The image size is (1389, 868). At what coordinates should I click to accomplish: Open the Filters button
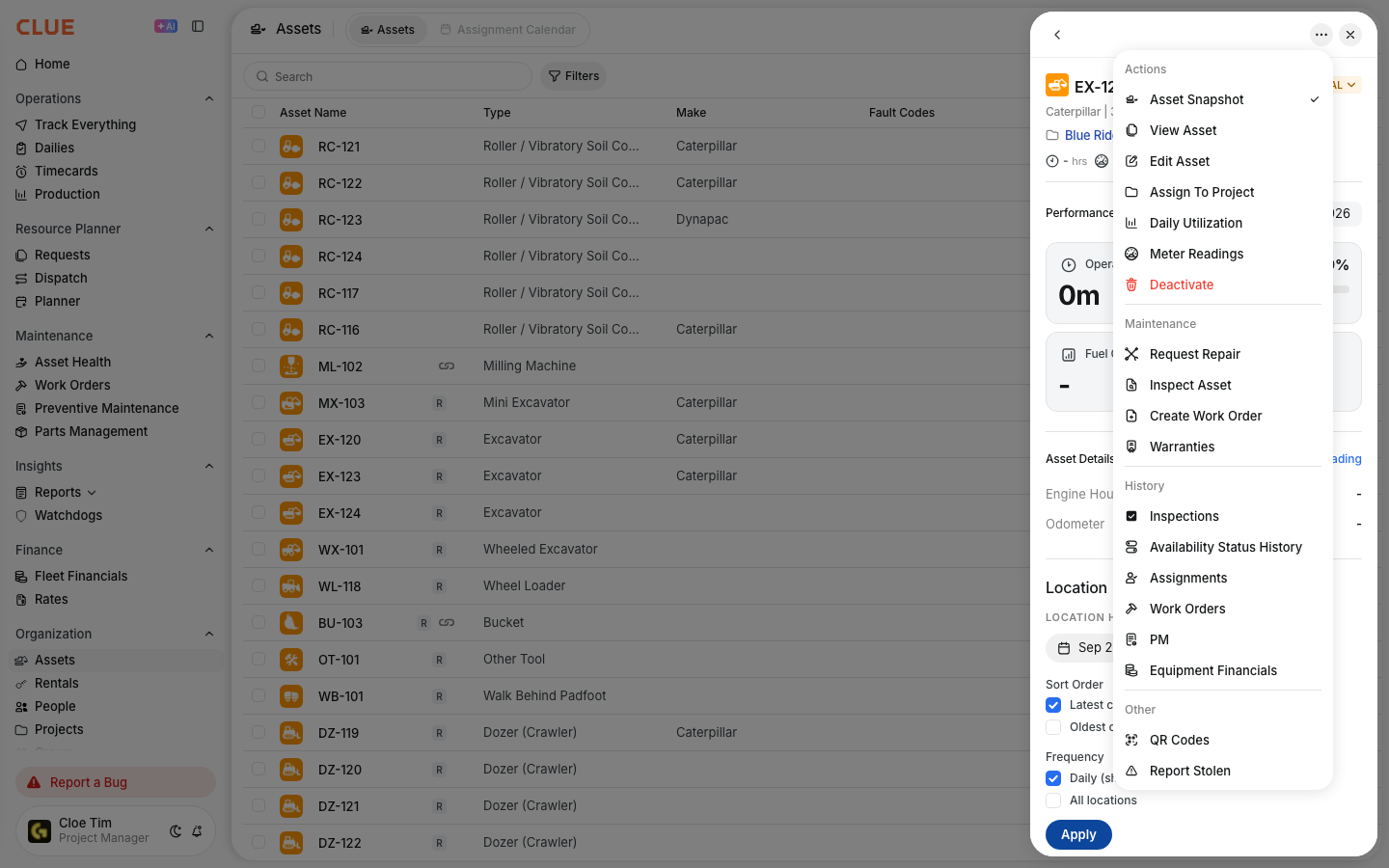[574, 76]
